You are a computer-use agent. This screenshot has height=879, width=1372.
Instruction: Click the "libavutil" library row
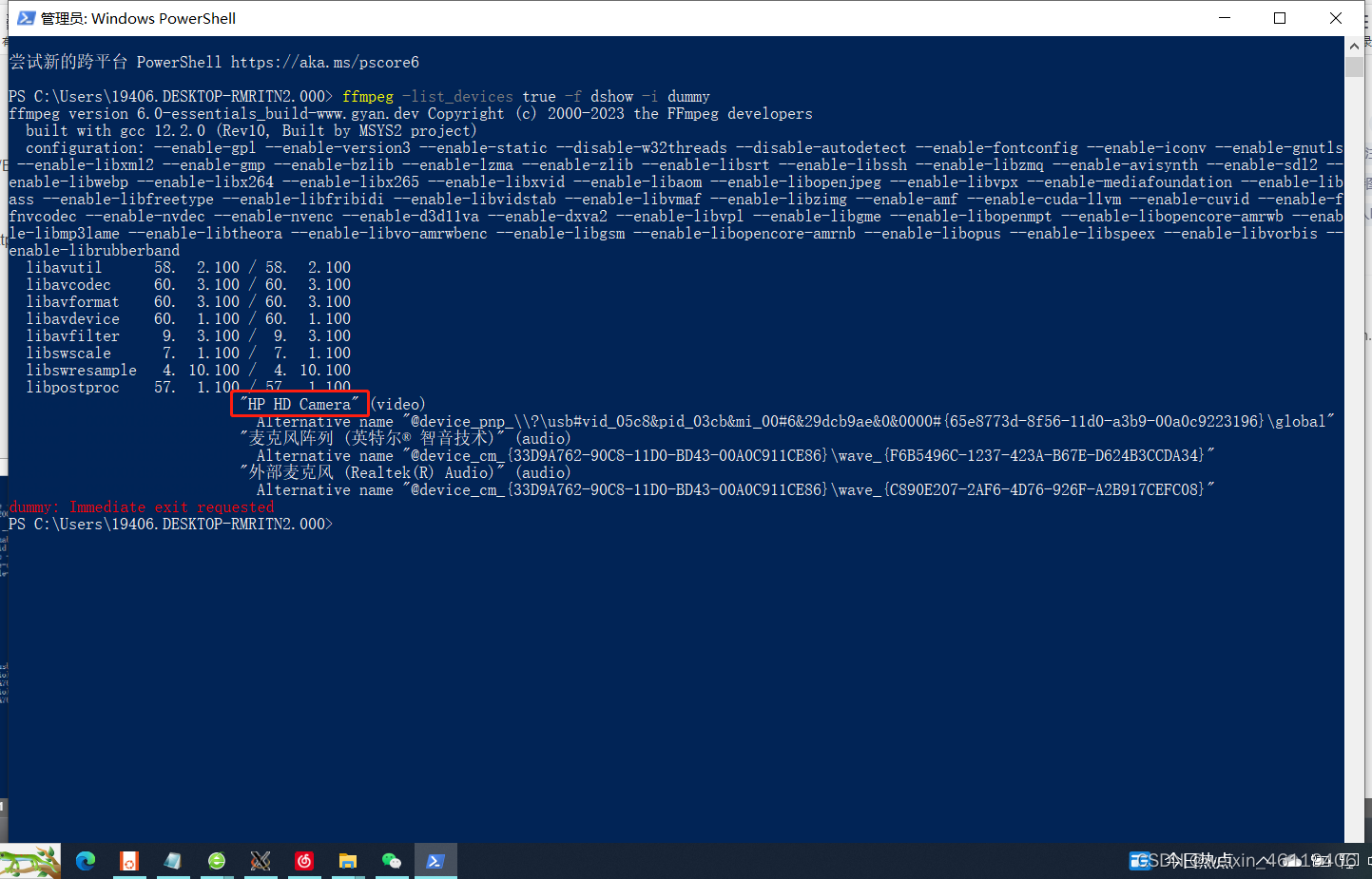click(188, 268)
